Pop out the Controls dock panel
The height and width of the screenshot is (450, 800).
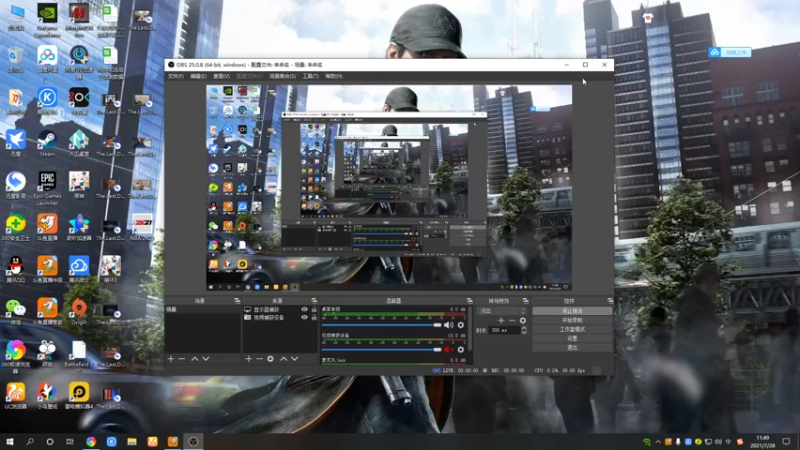610,301
